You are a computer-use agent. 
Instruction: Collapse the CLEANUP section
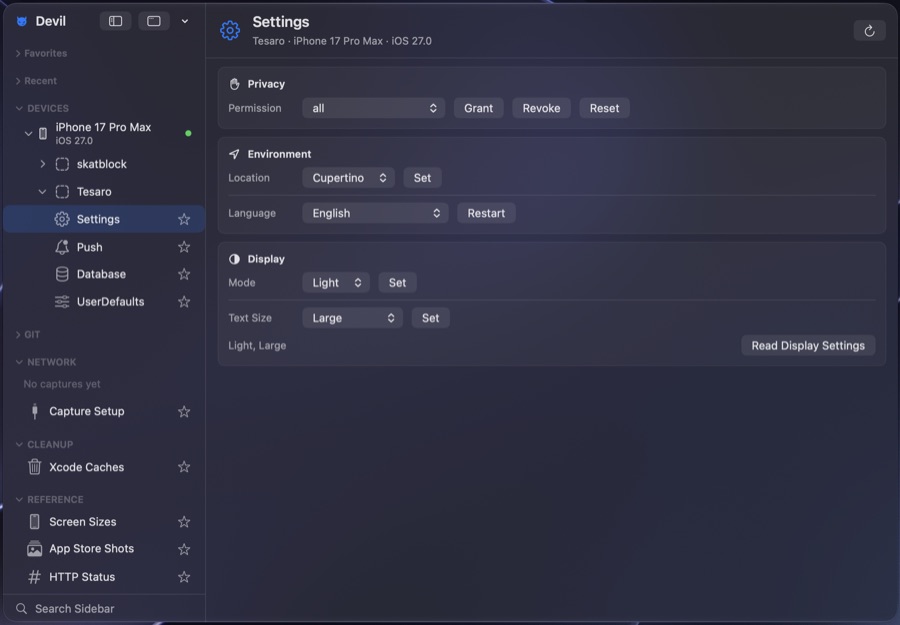coord(19,445)
